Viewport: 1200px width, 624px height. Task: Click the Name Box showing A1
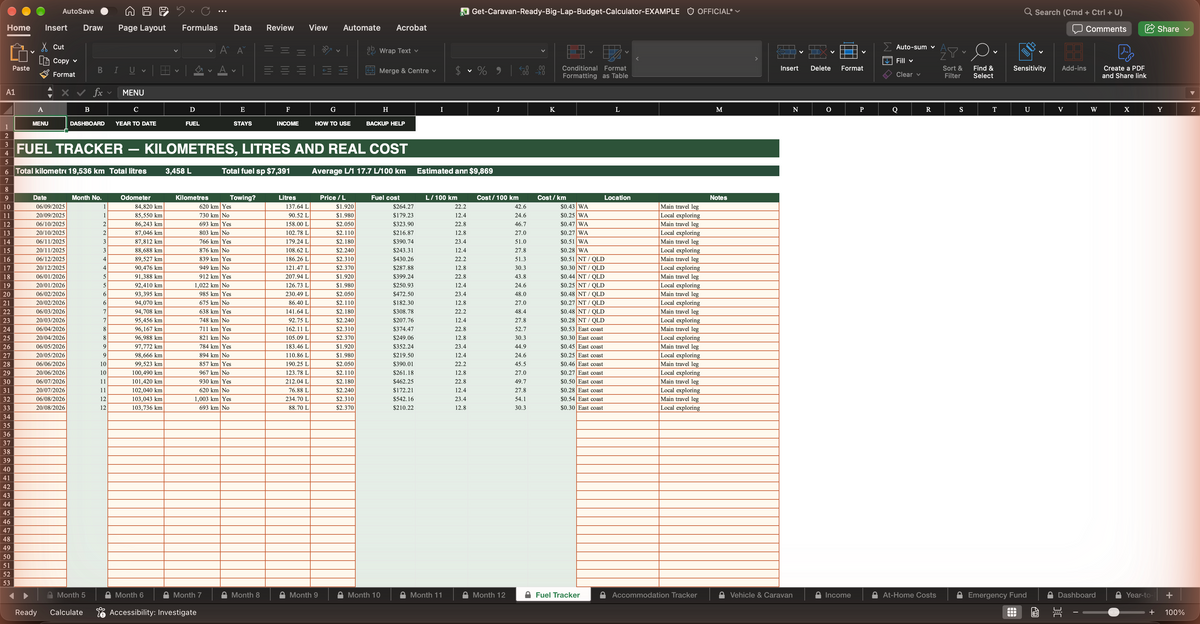(x=23, y=92)
